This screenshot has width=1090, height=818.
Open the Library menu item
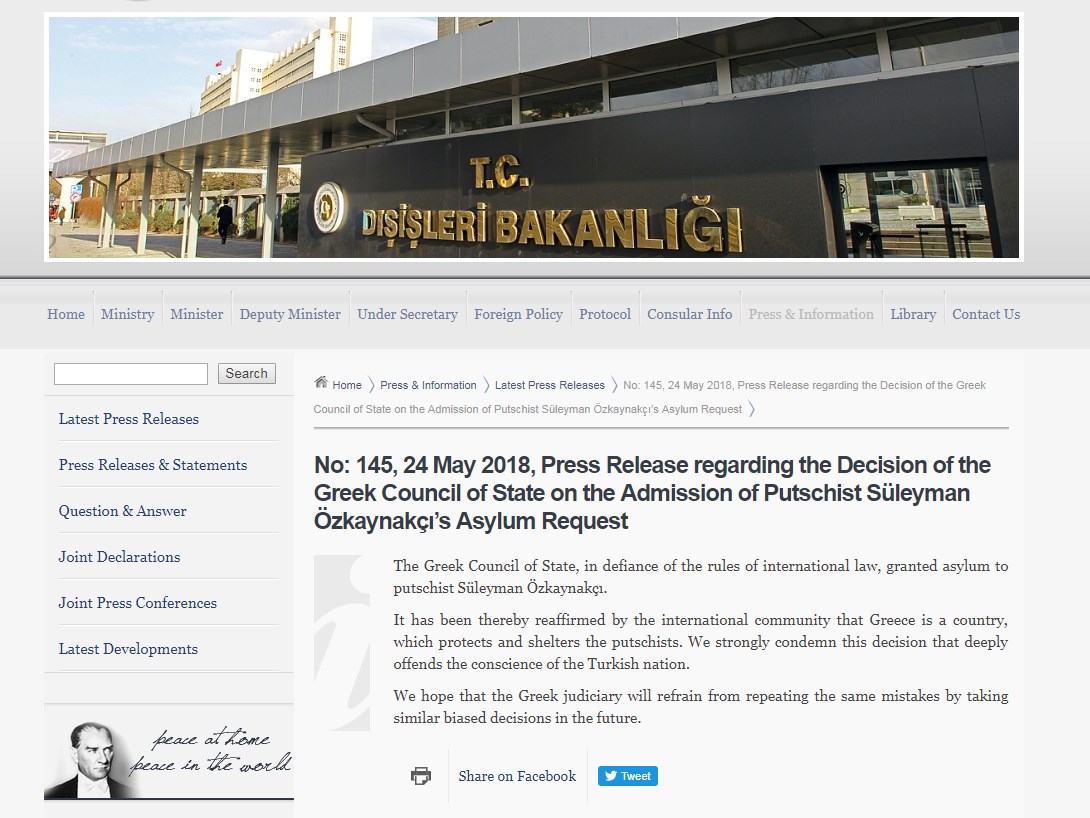[x=913, y=314]
